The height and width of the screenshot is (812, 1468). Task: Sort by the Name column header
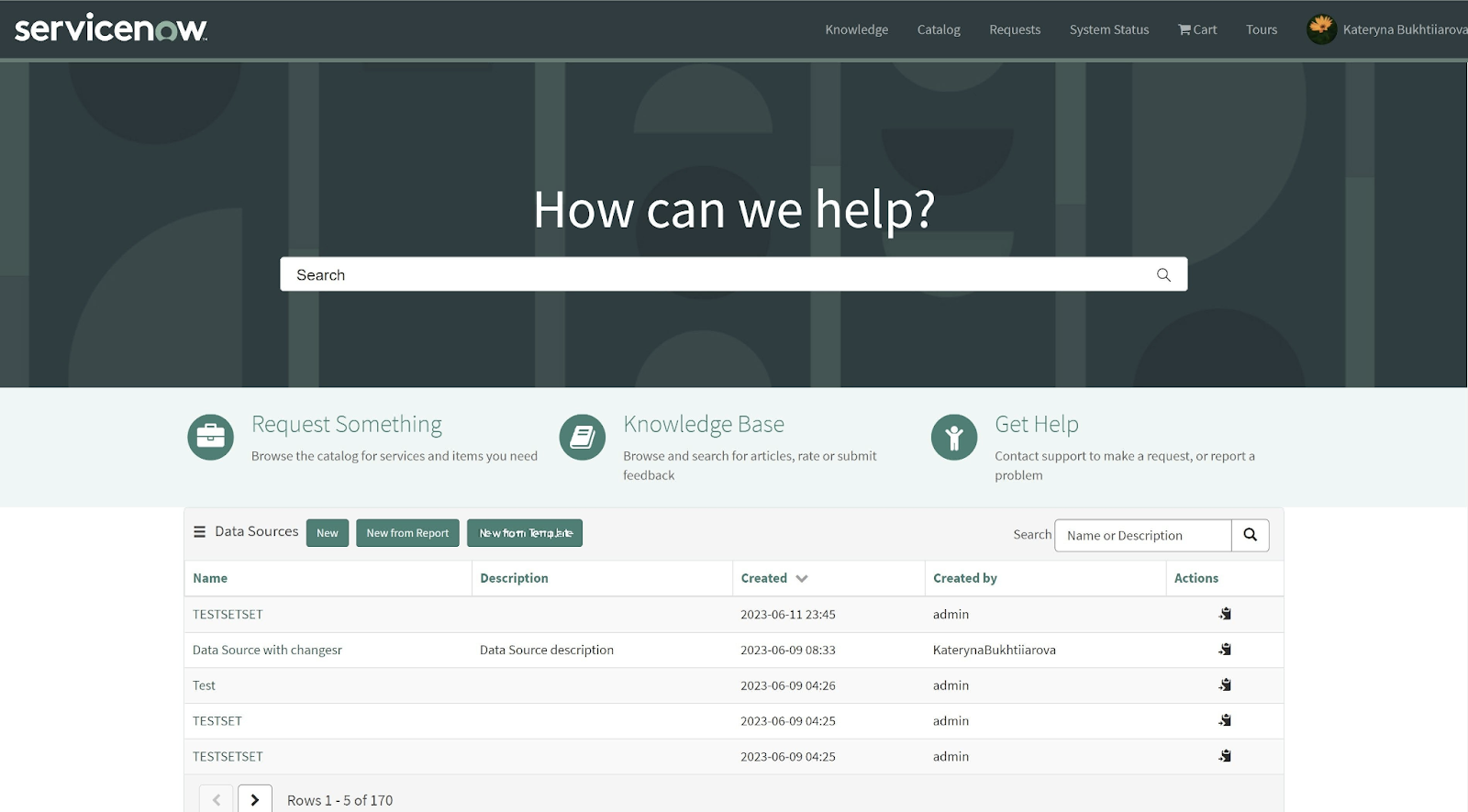(x=210, y=578)
